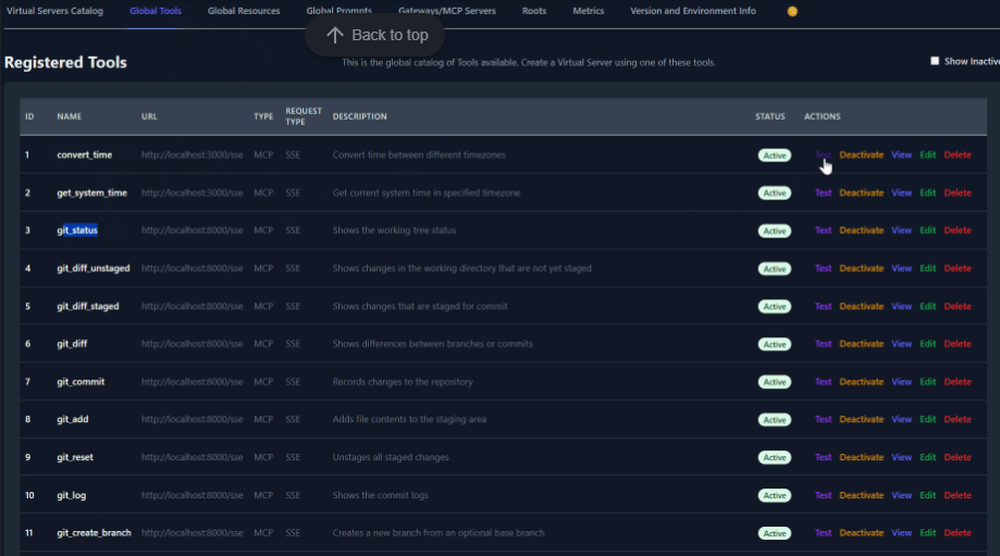Viewport: 1000px width, 556px height.
Task: Click the git_diff_unstaged tool name
Action: [93, 268]
